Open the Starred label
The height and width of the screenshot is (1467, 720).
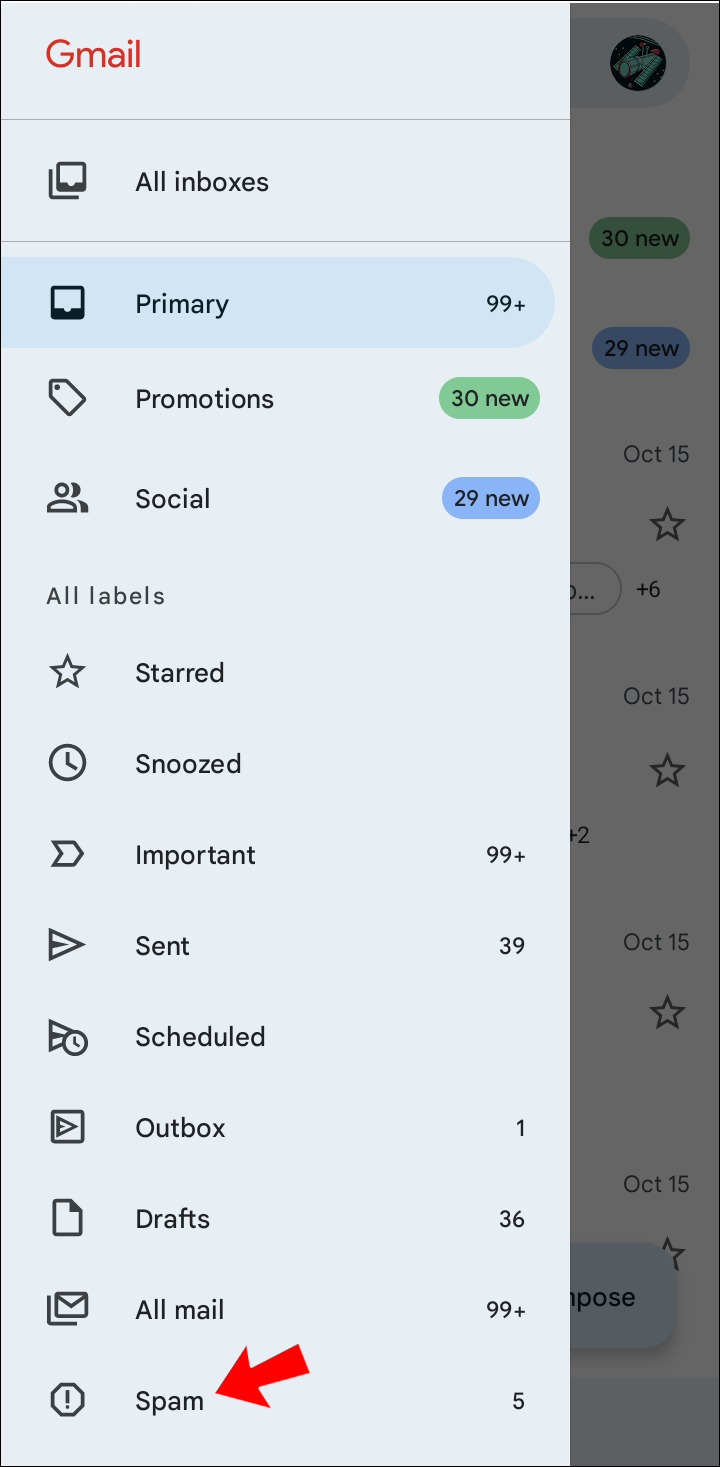click(x=180, y=673)
